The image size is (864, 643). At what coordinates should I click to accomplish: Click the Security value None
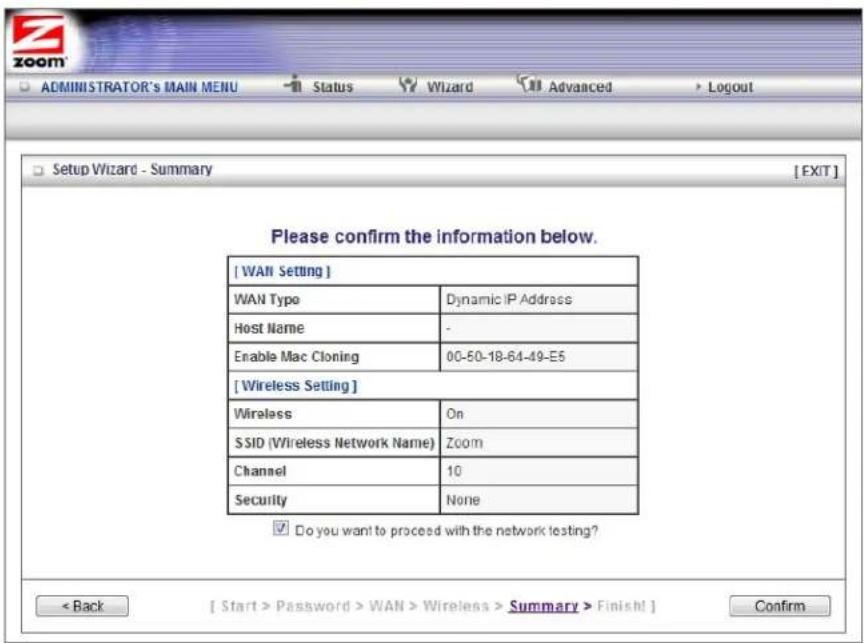point(463,500)
